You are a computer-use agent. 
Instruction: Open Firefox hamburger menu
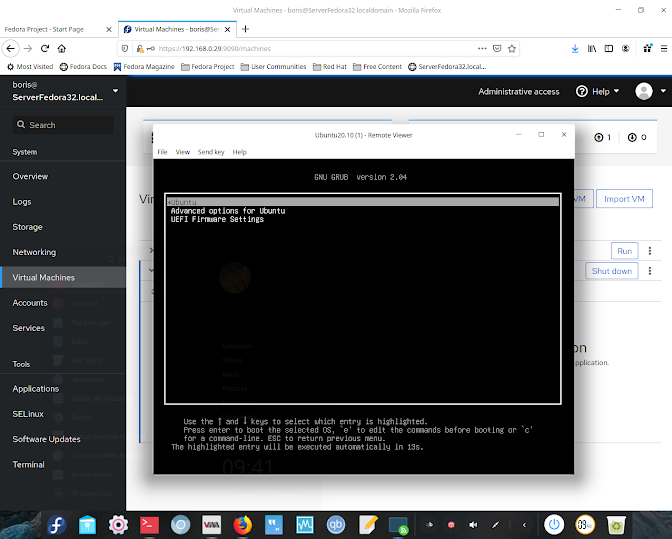pyautogui.click(x=664, y=48)
